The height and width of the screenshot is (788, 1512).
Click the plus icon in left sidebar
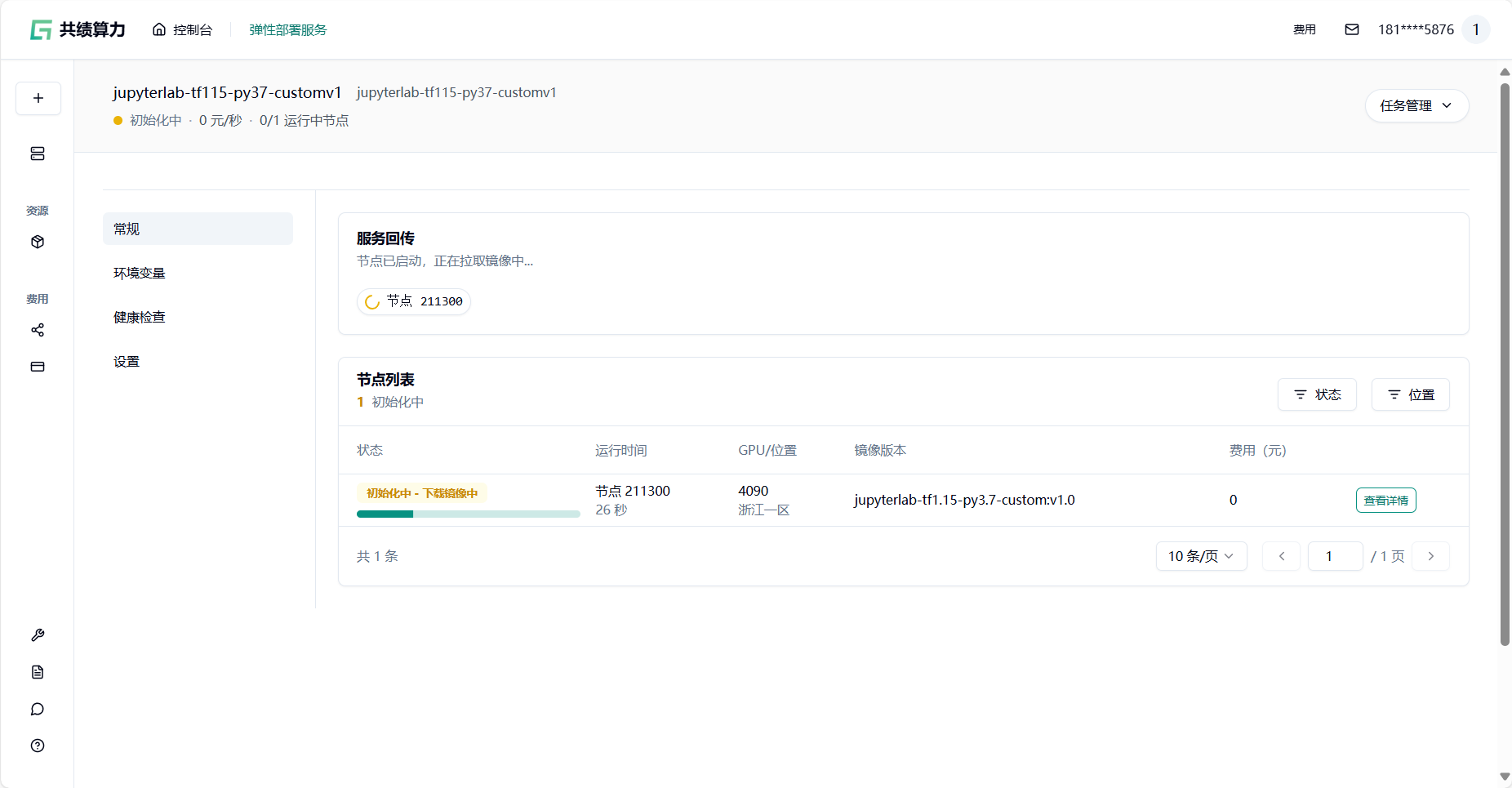38,98
